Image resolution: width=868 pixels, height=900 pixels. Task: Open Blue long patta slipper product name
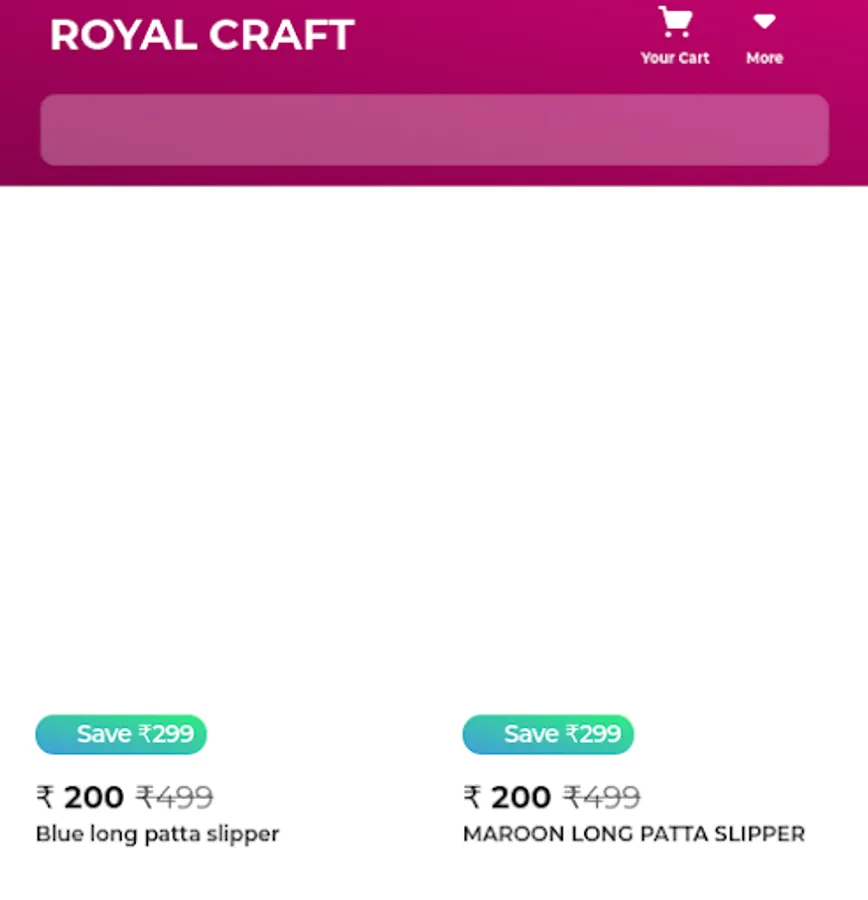click(x=157, y=833)
